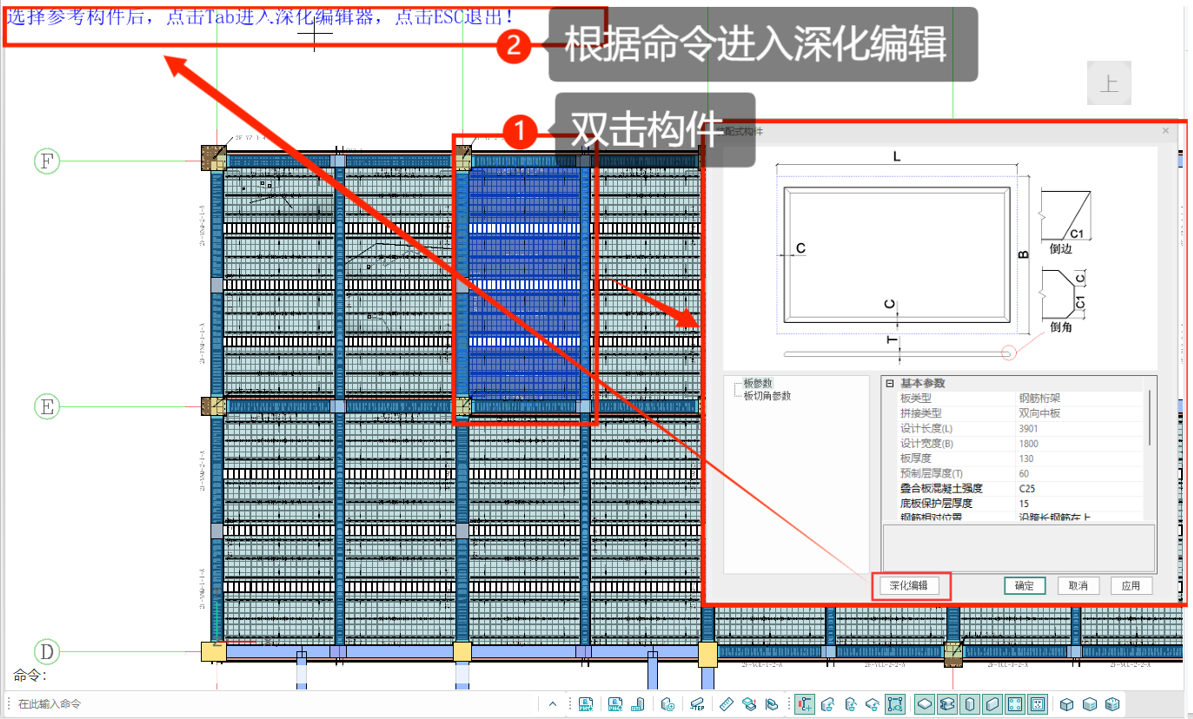Viewport: 1193px width, 719px height.
Task: Click the flat component with basket icon
Action: coord(873,705)
